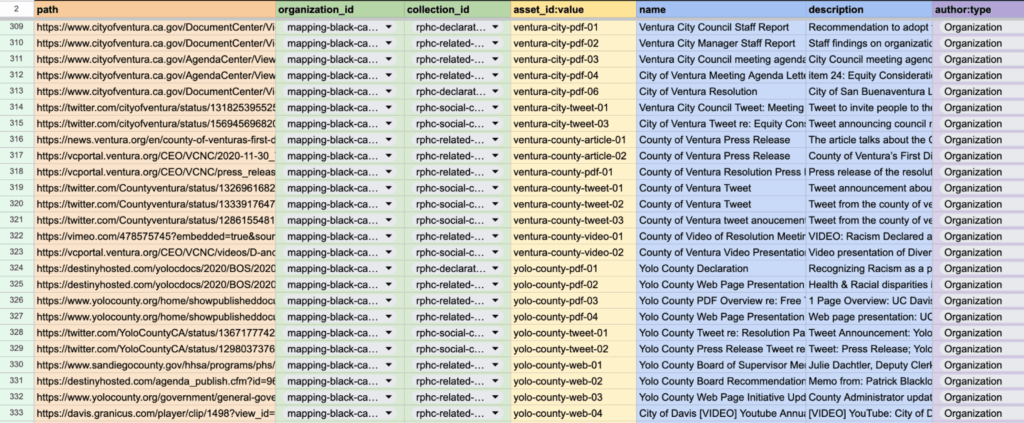The height and width of the screenshot is (423, 1024).
Task: Click cell yolo-county-web-01
Action: click(573, 365)
